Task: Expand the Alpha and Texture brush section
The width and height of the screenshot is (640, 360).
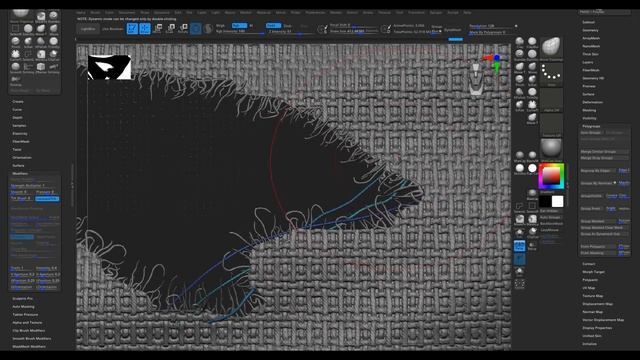Action: point(27,322)
